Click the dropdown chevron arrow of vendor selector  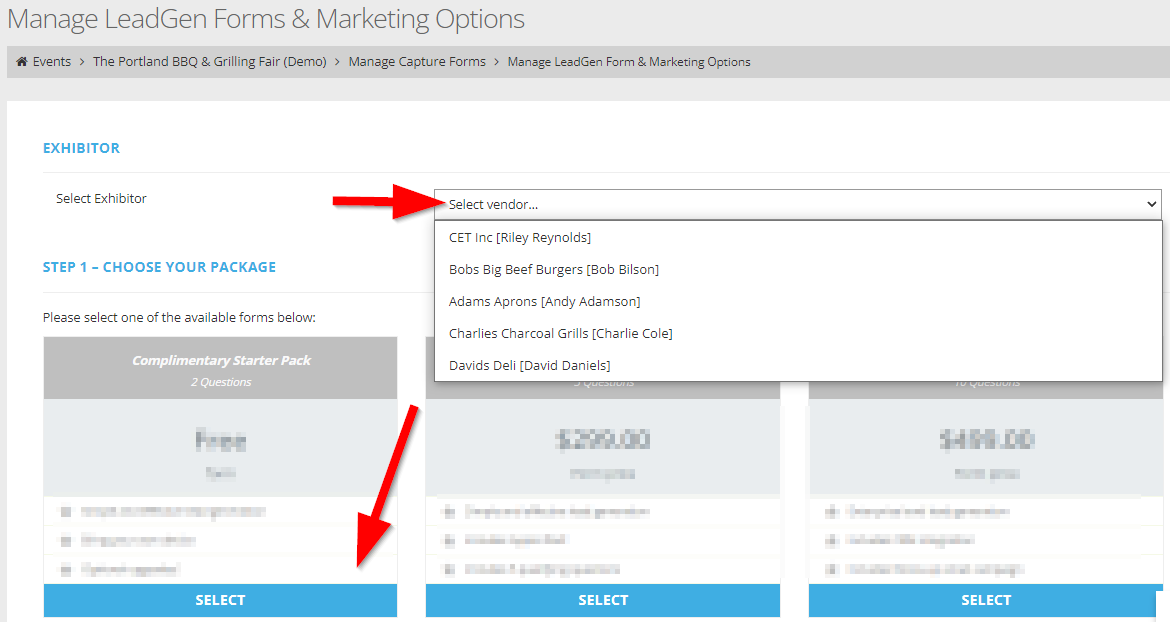(x=1151, y=204)
